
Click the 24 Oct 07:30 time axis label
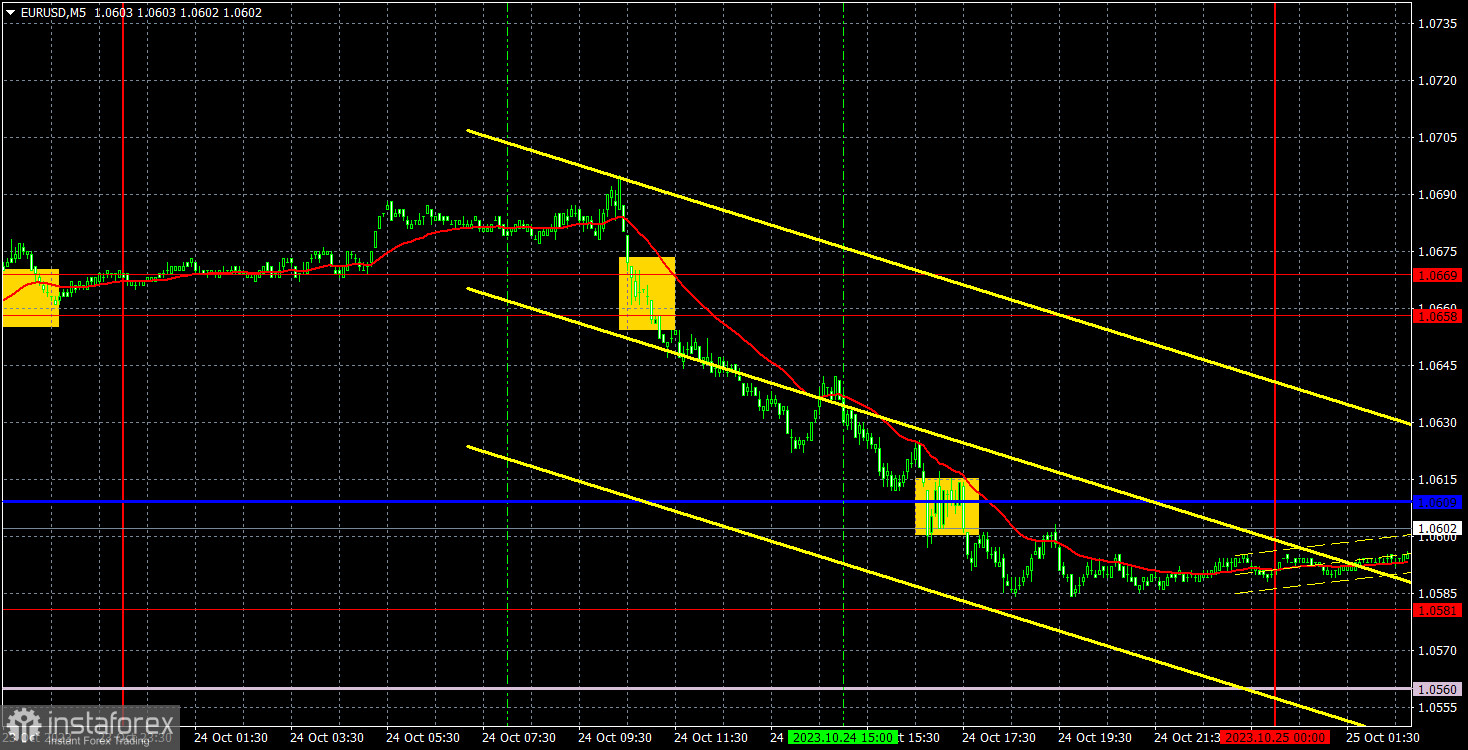(x=519, y=737)
